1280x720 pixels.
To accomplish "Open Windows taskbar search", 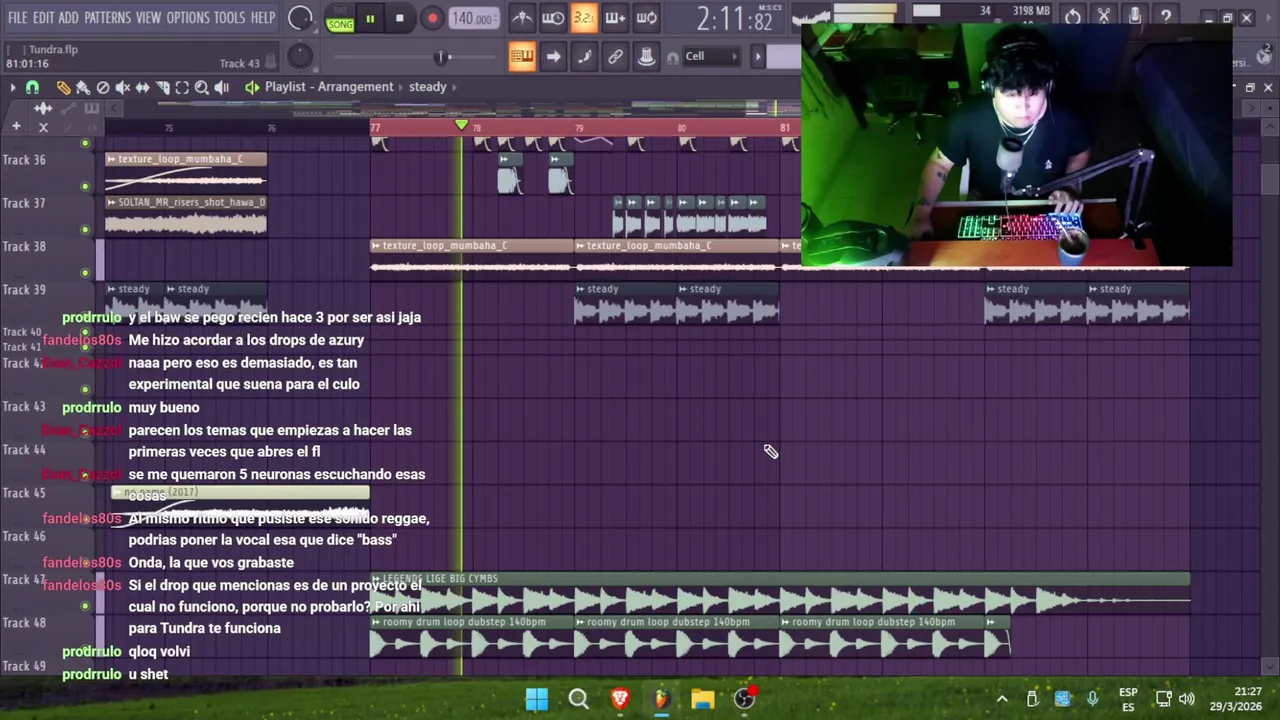I will point(578,699).
